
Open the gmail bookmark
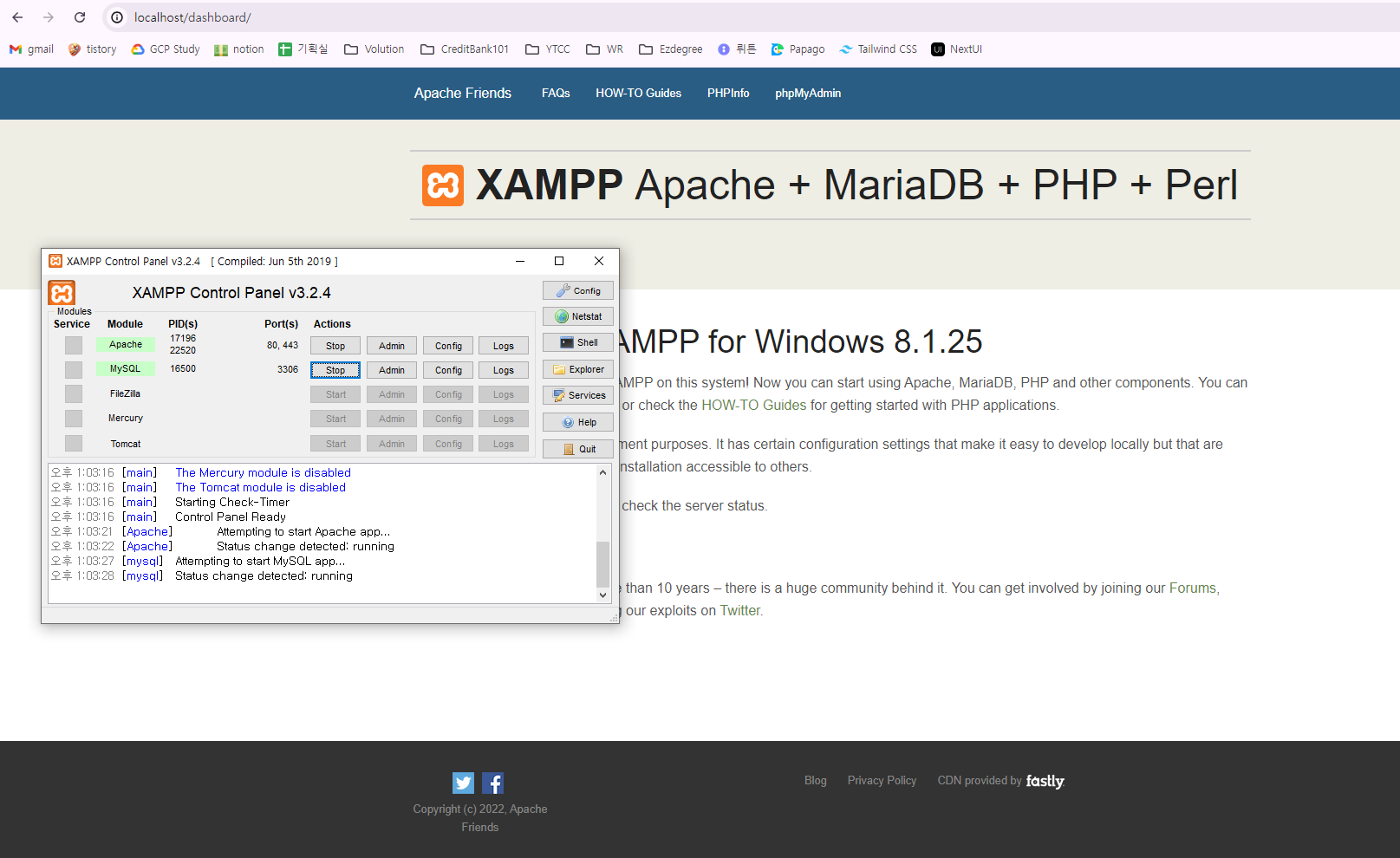coord(32,49)
